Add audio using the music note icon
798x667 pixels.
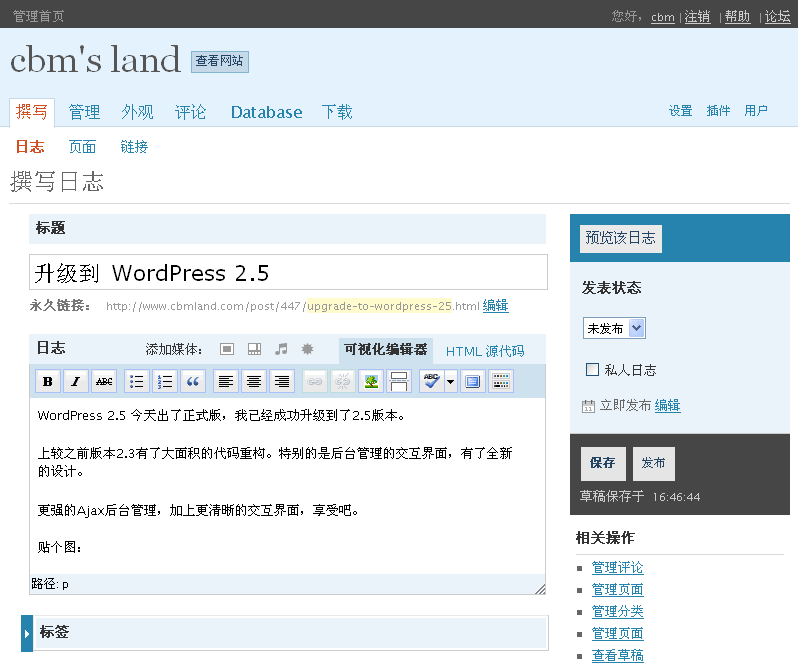tap(281, 349)
